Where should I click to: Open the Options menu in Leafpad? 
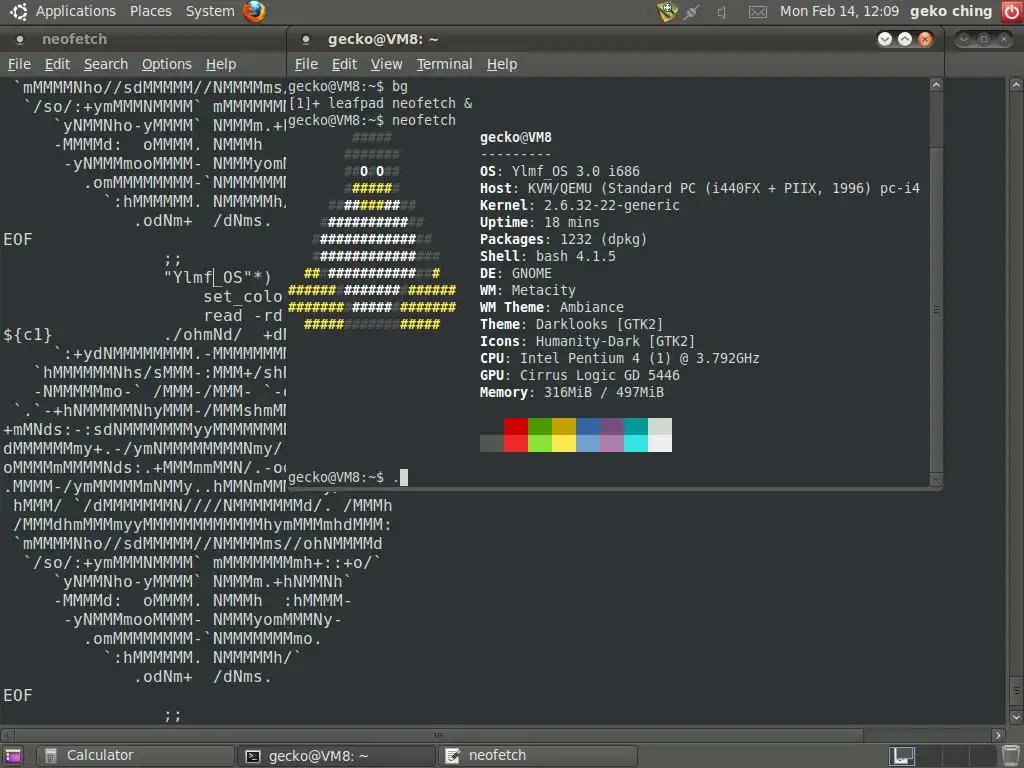click(167, 64)
